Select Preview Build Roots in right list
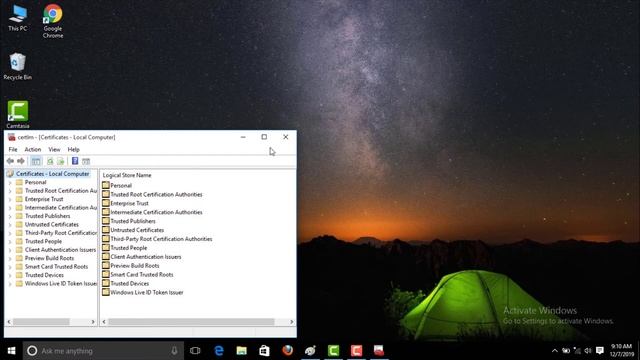Image resolution: width=640 pixels, height=360 pixels. click(x=135, y=266)
